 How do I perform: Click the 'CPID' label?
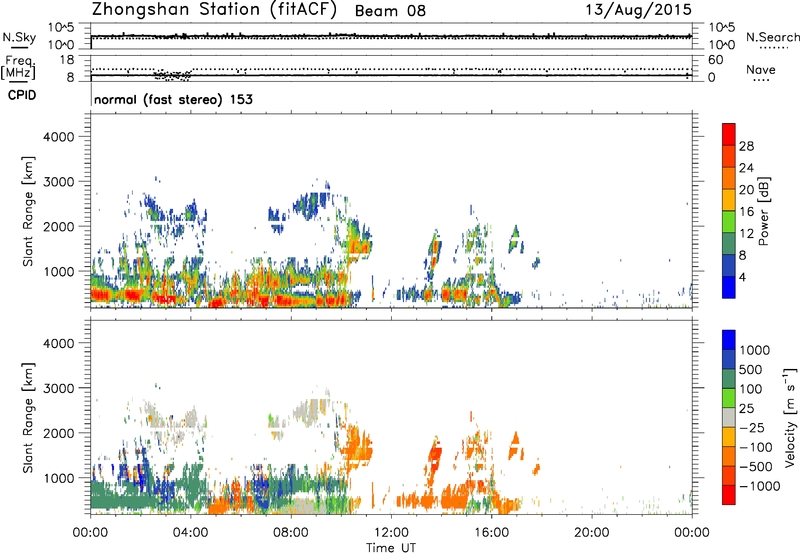22,95
